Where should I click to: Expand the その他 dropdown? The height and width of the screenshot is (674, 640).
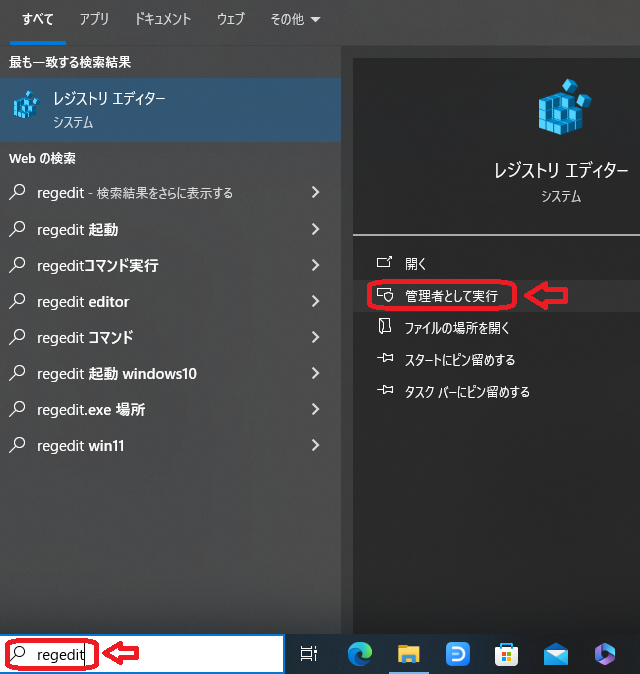click(295, 19)
